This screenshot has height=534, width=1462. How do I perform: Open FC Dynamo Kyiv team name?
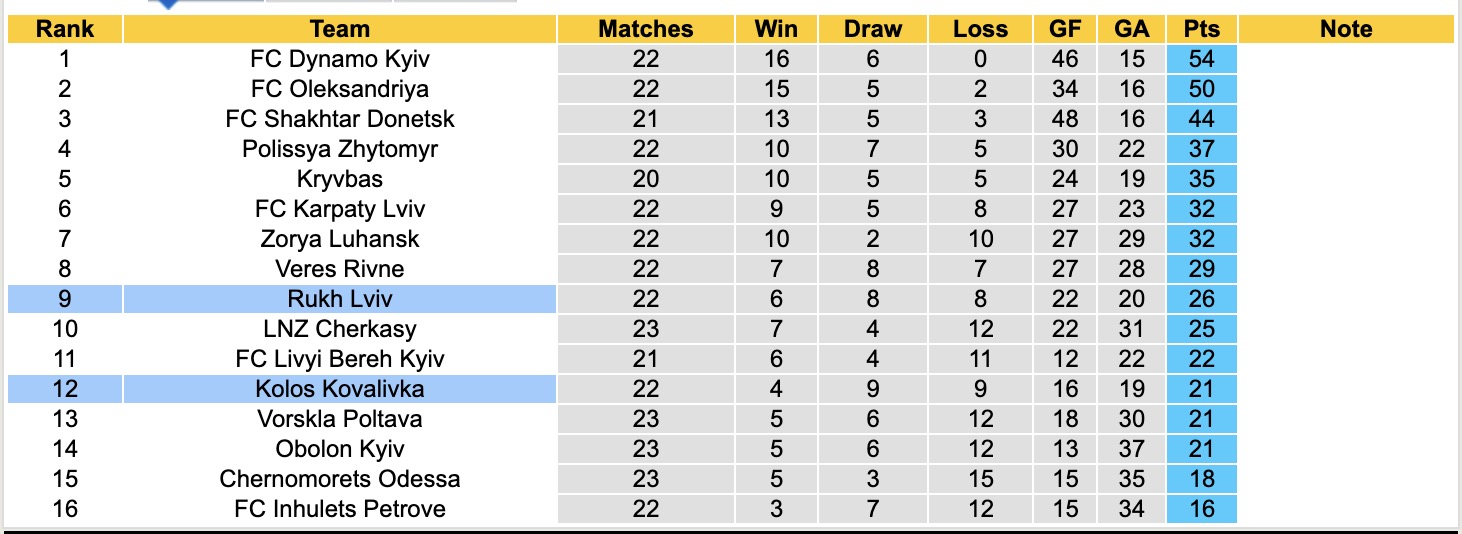(340, 59)
